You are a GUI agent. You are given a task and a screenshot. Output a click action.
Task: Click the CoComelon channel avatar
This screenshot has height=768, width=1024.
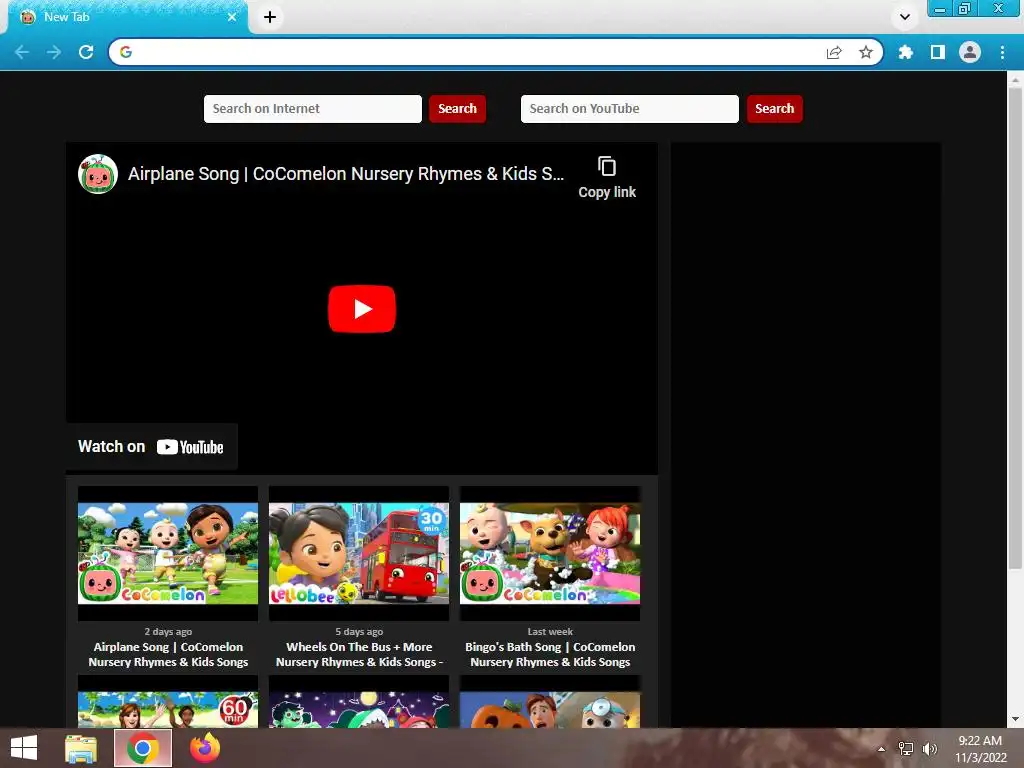click(98, 174)
